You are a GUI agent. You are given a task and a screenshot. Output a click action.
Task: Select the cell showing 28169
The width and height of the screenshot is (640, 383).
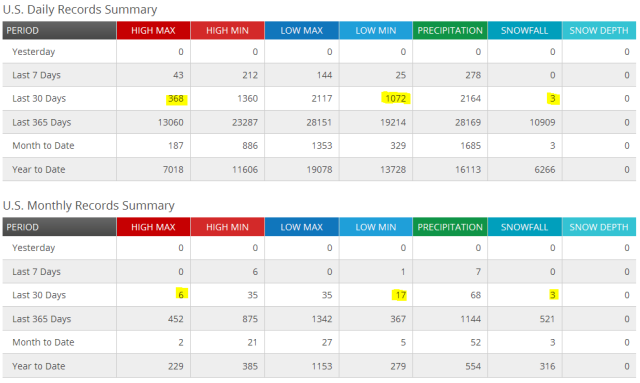point(450,122)
